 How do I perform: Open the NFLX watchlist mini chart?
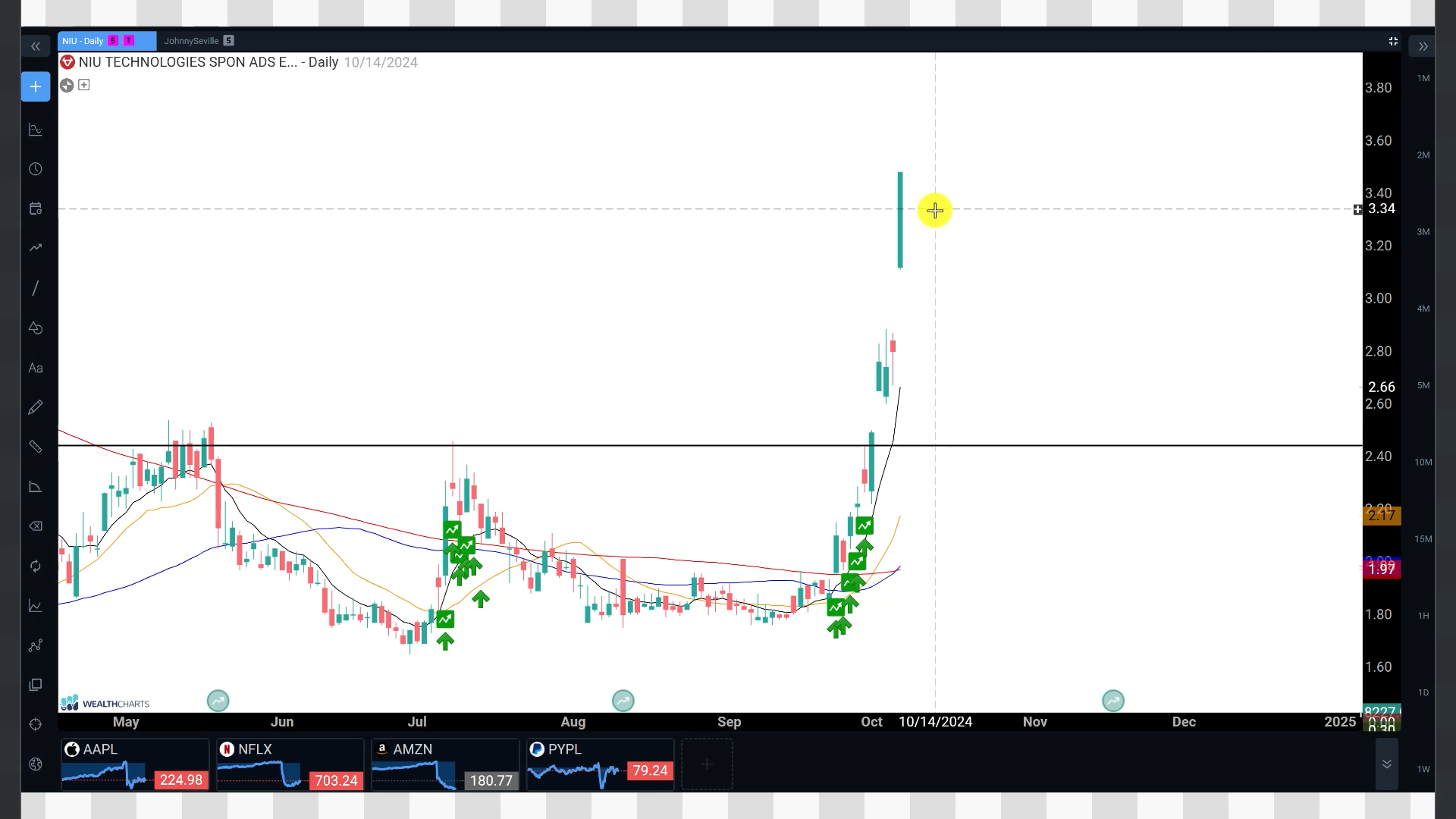click(290, 764)
